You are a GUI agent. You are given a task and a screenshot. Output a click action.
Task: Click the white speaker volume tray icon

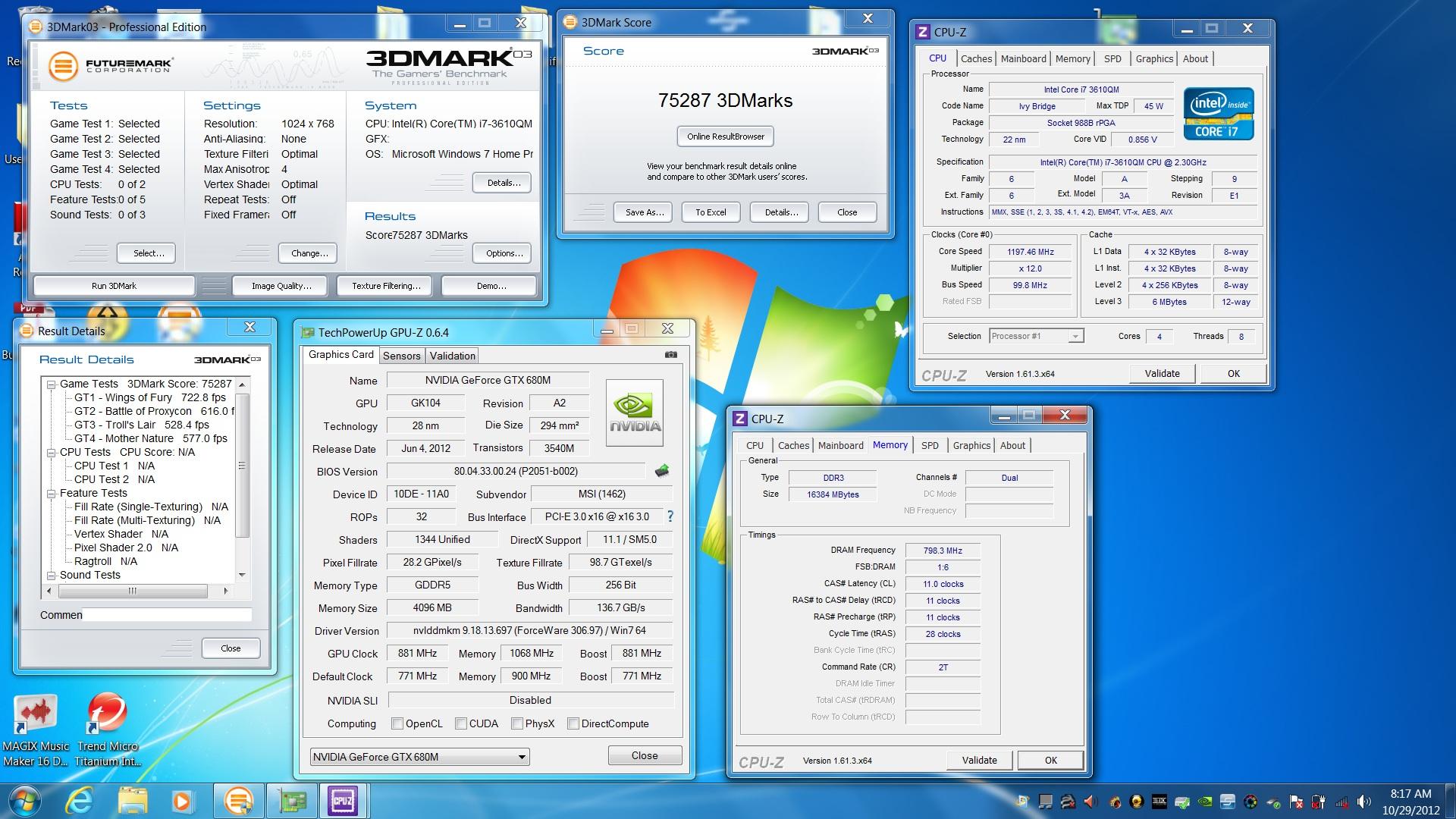click(1364, 802)
